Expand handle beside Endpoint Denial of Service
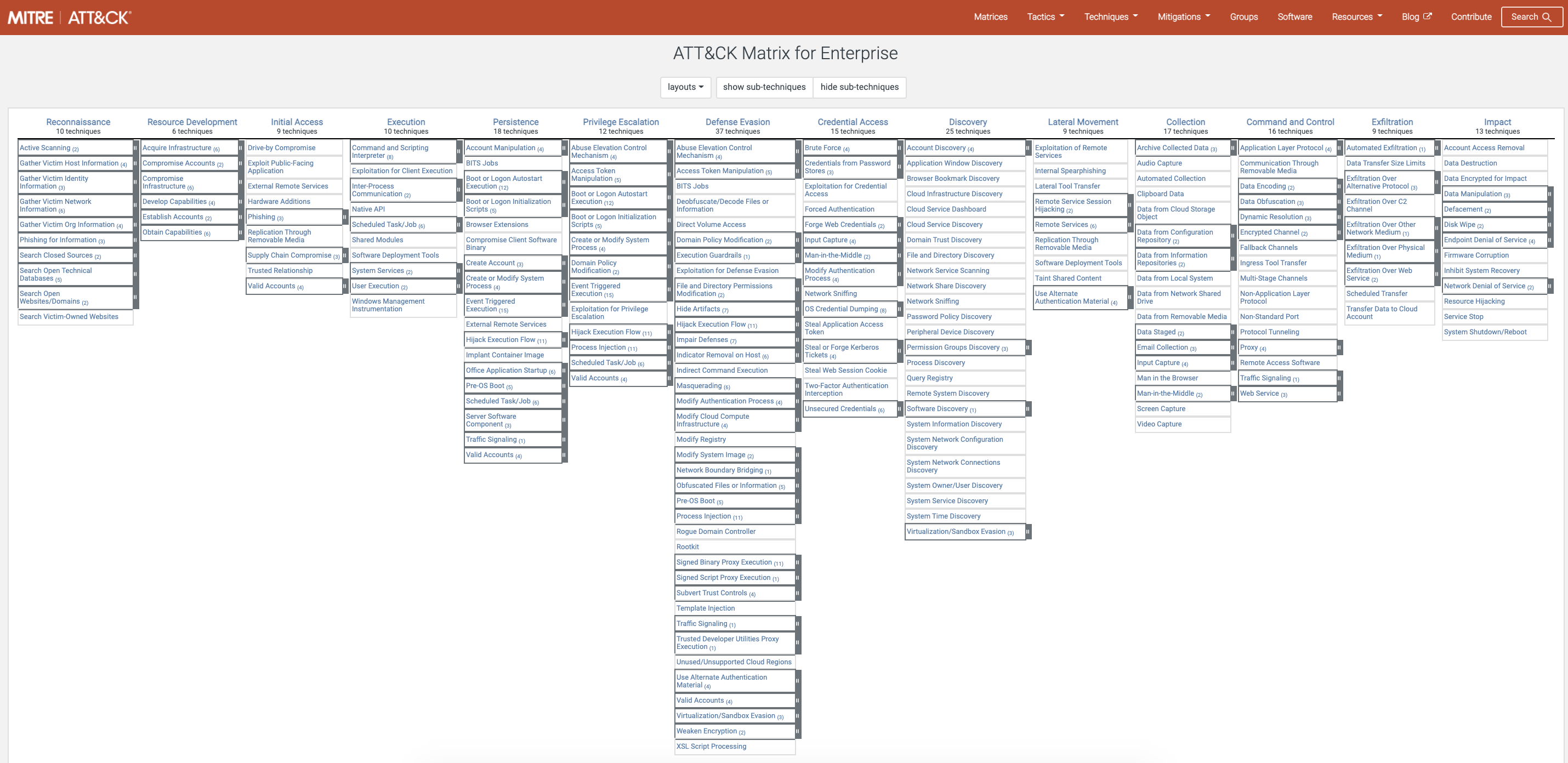The height and width of the screenshot is (763, 1568). [1550, 240]
